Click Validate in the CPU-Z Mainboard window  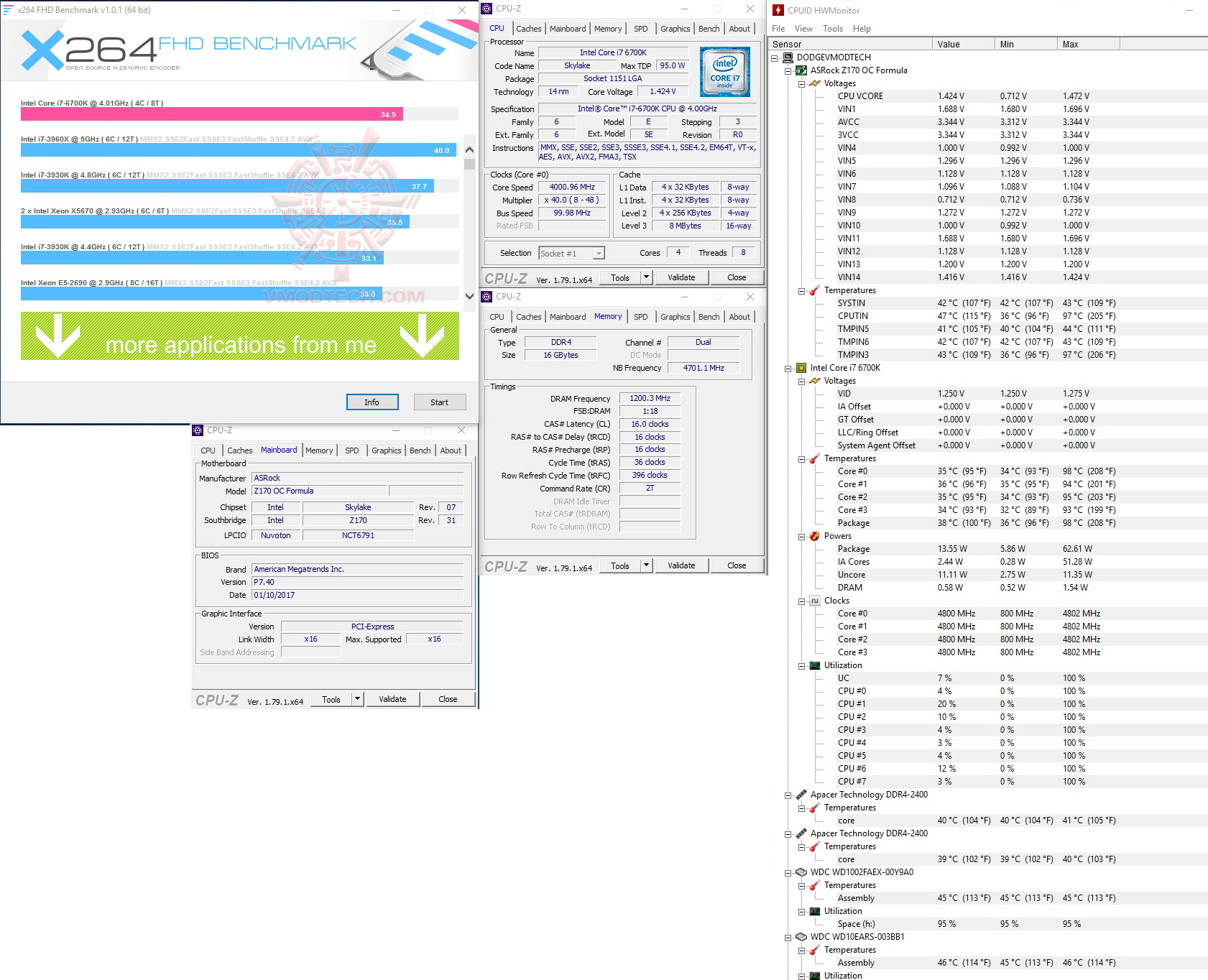click(392, 699)
